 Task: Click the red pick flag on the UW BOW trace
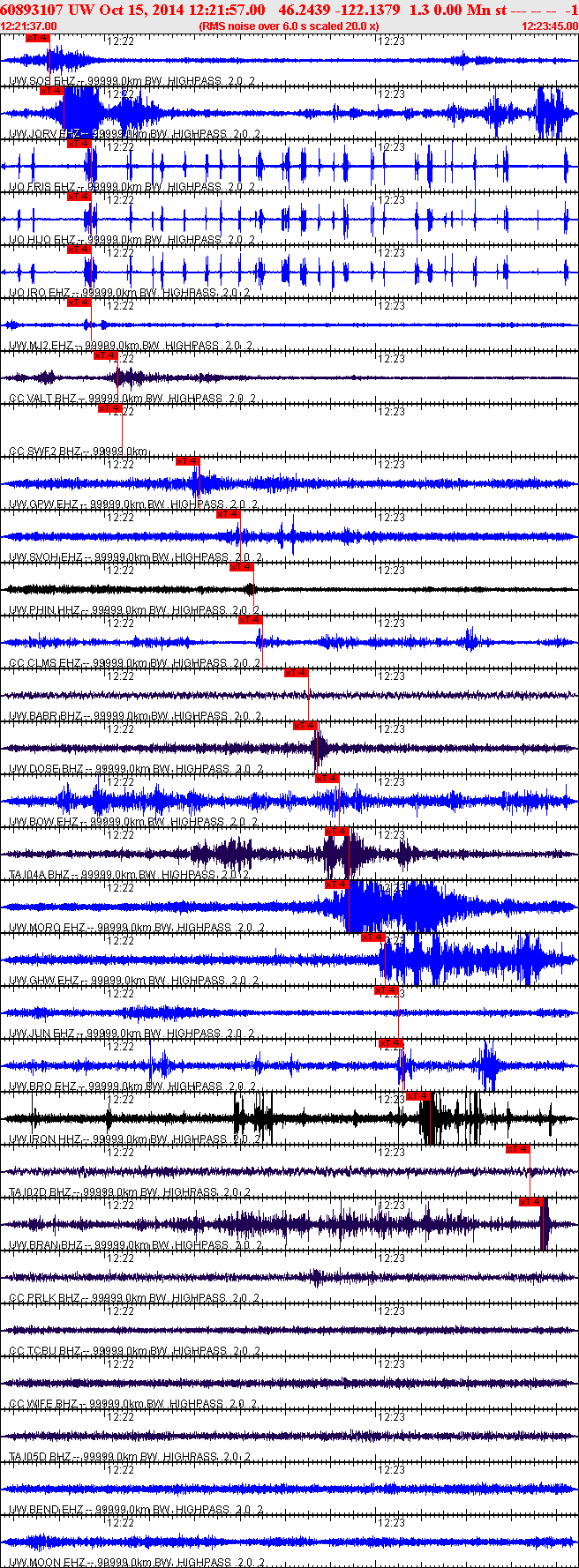[327, 779]
